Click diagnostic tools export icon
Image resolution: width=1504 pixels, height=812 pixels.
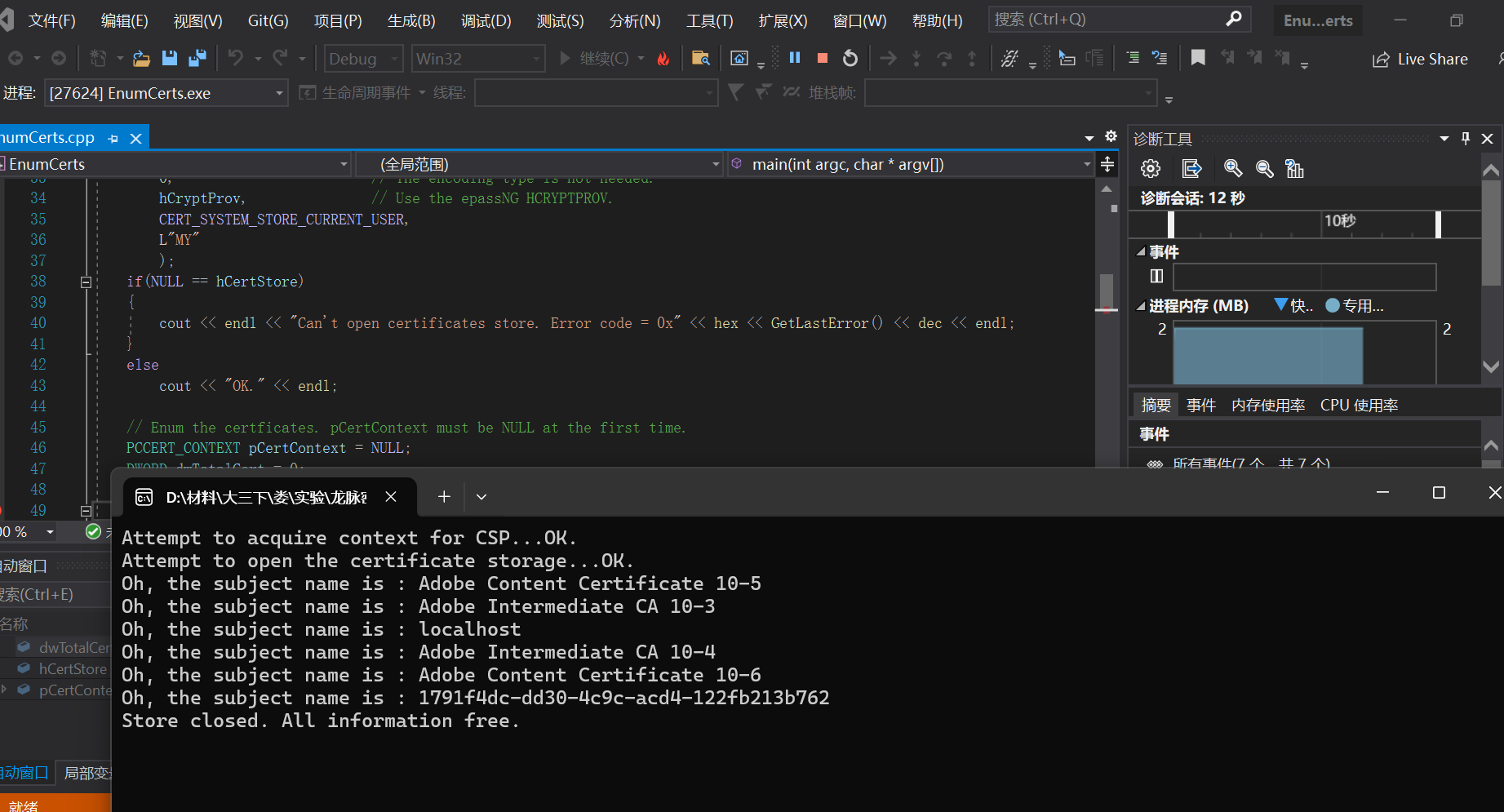(1192, 169)
